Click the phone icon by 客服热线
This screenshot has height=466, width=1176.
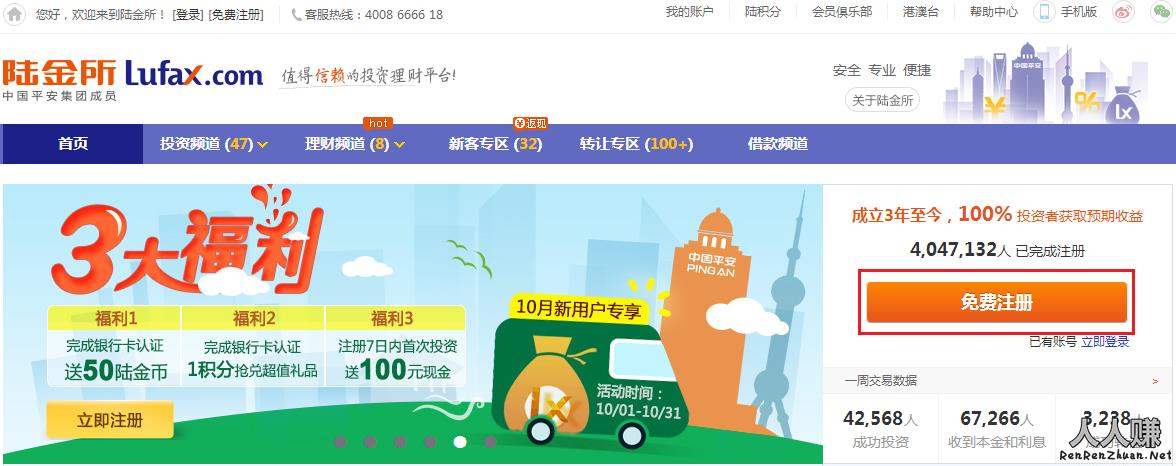(296, 14)
